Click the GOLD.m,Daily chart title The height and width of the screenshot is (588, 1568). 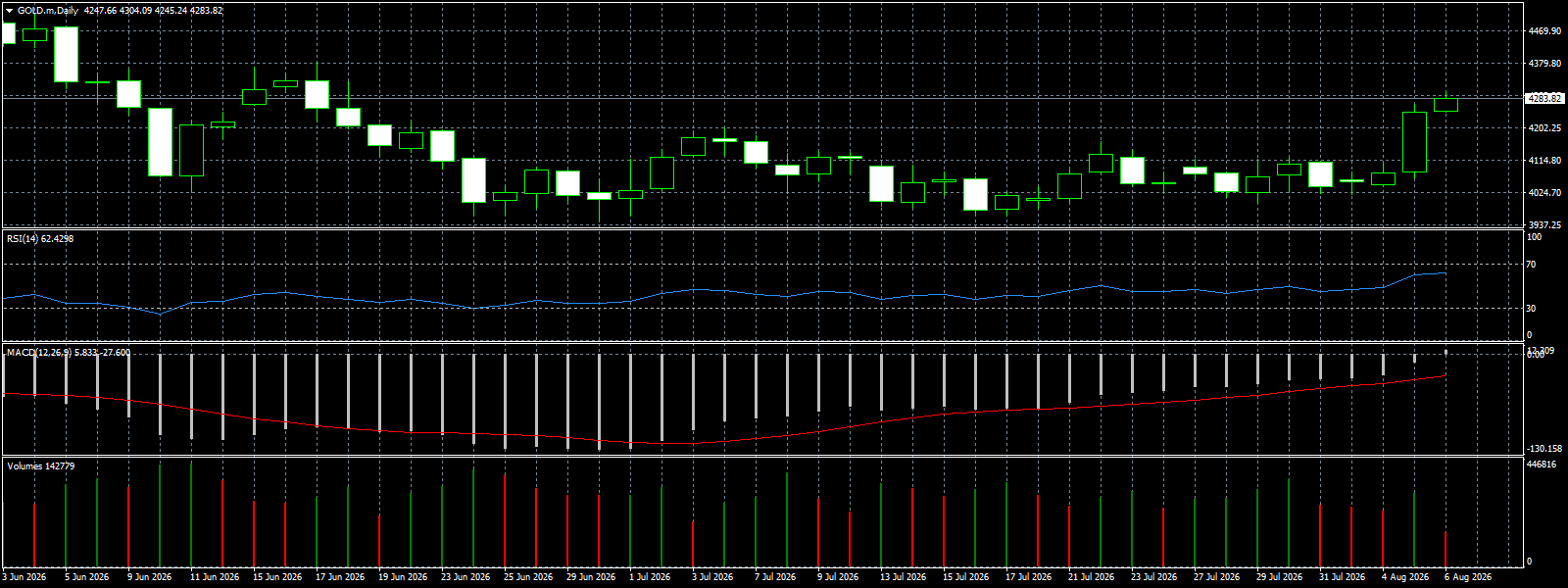[x=48, y=11]
